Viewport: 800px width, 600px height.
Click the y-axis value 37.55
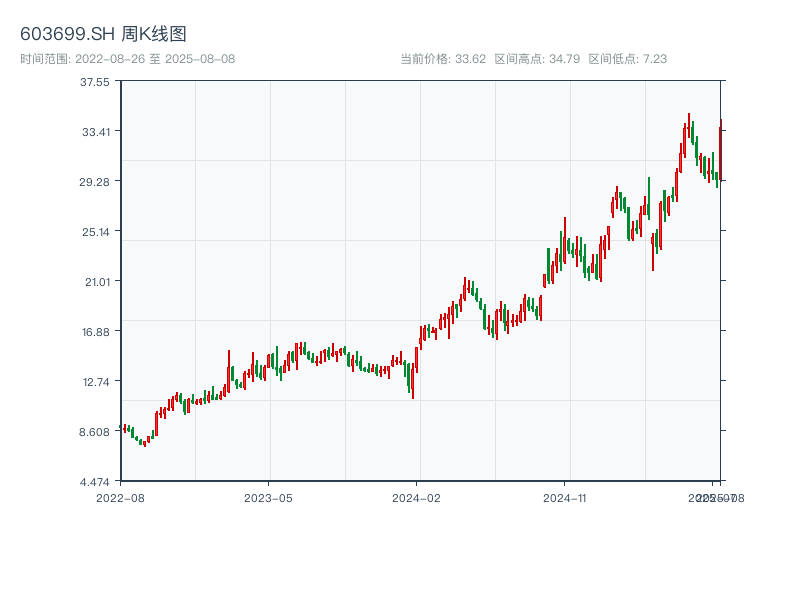coord(95,82)
